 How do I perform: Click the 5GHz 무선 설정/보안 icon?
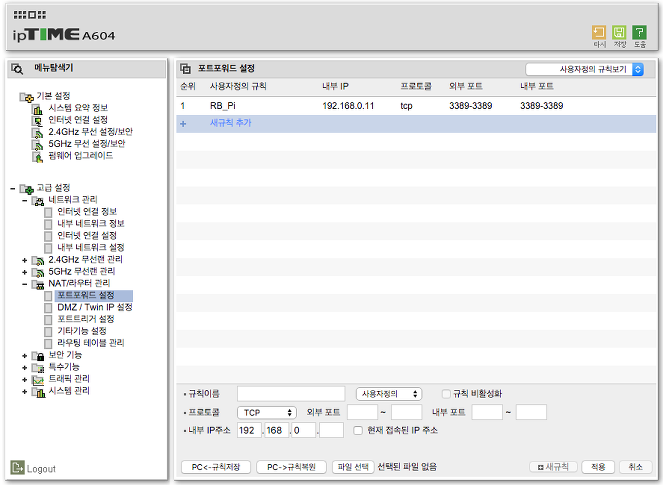click(x=38, y=145)
